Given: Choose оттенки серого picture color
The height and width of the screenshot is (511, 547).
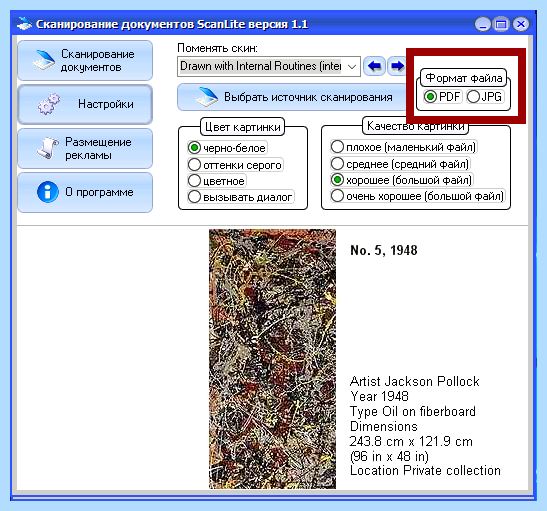Looking at the screenshot, I should pos(235,165).
